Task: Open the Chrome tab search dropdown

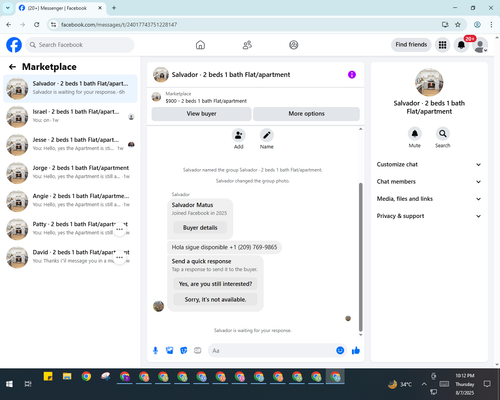Action: 7,8
